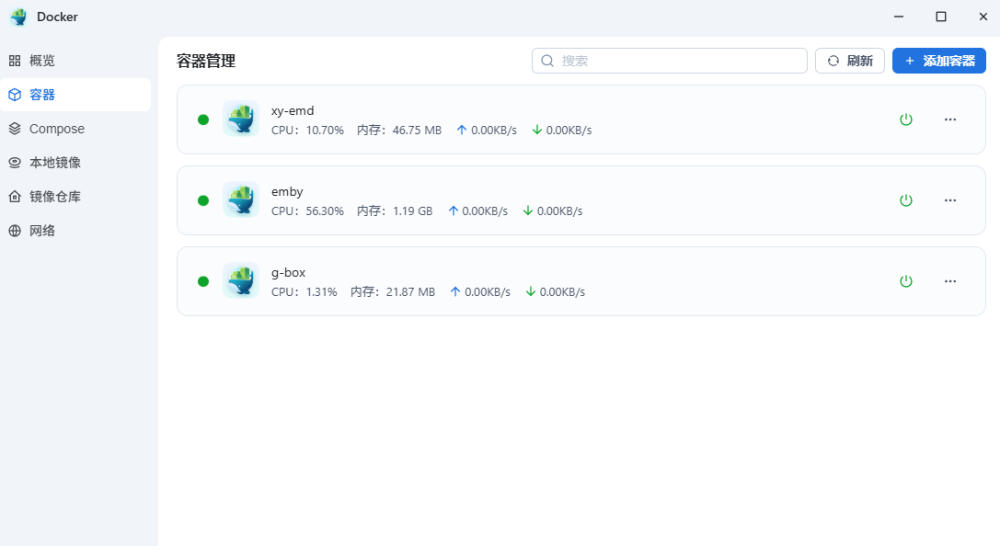Select the 容器 cube icon in sidebar

[15, 94]
